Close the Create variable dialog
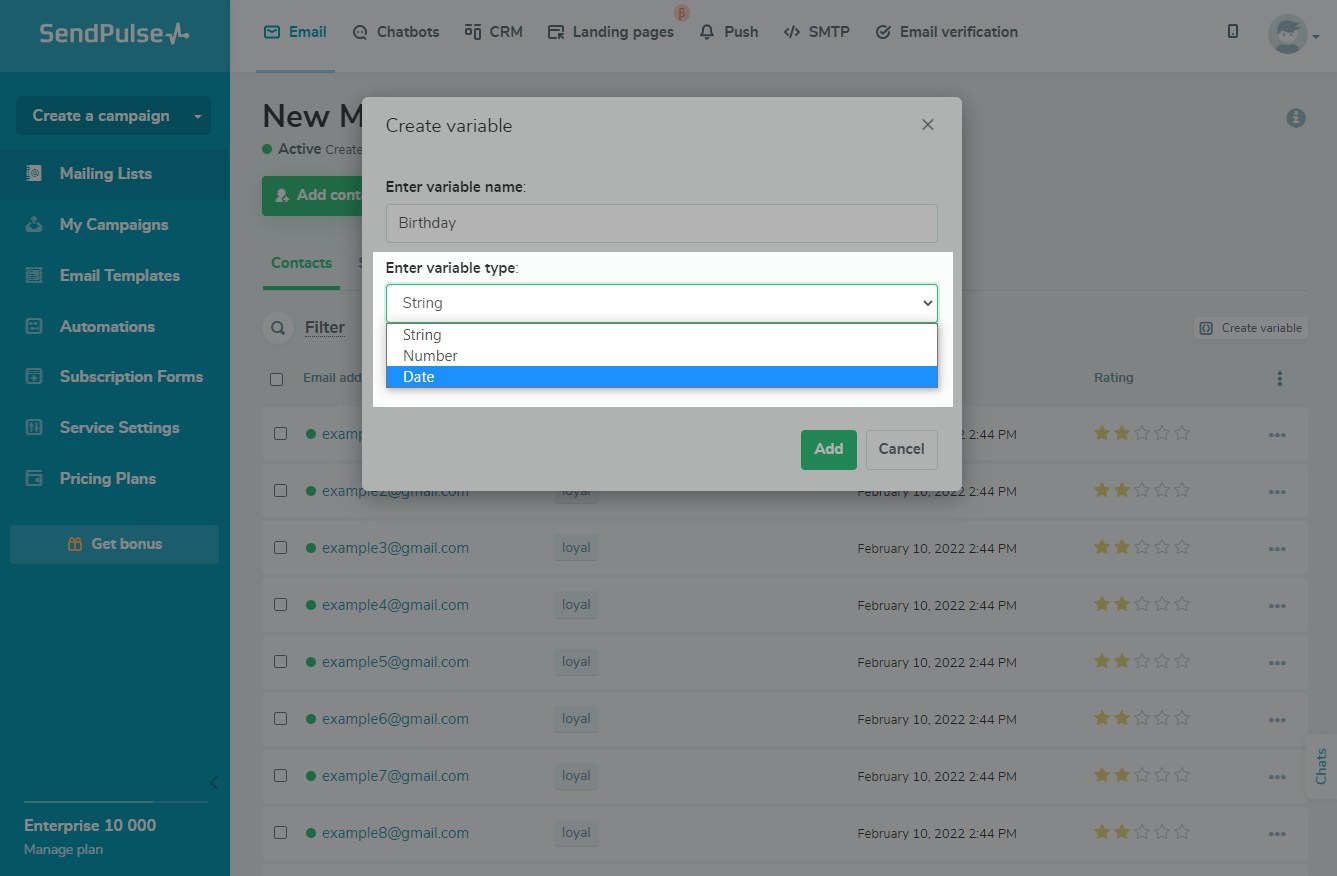 click(x=927, y=125)
